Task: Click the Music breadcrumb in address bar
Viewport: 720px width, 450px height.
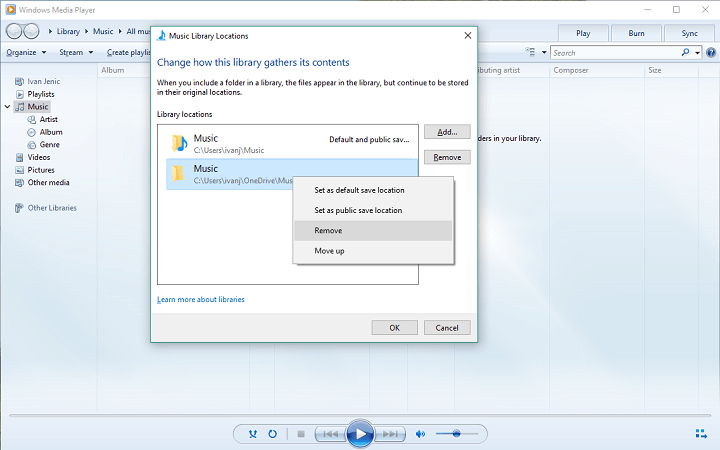Action: coord(103,31)
